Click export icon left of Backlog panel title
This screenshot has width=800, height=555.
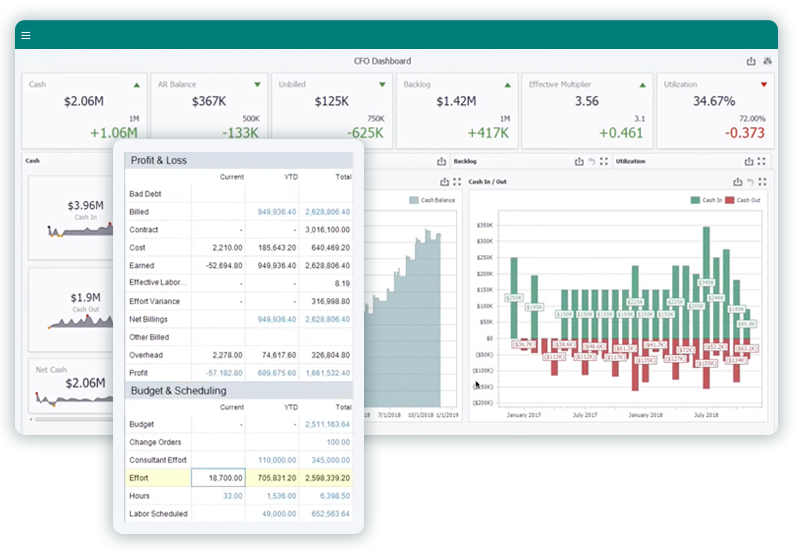pyautogui.click(x=441, y=161)
